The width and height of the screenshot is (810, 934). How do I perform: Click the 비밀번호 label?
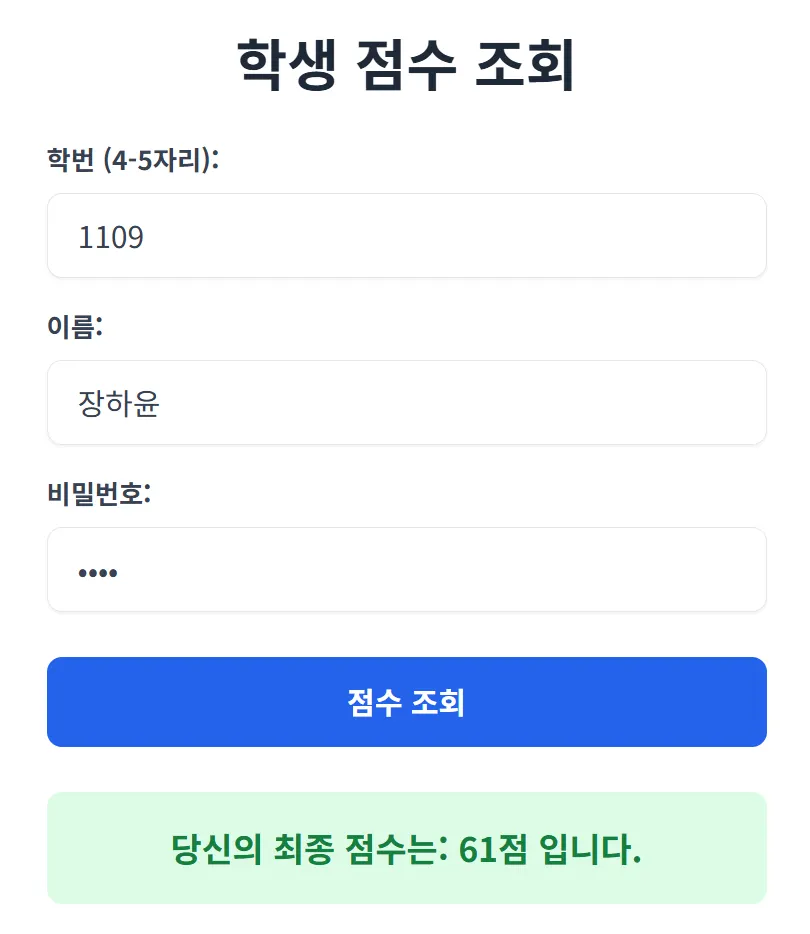(x=99, y=493)
